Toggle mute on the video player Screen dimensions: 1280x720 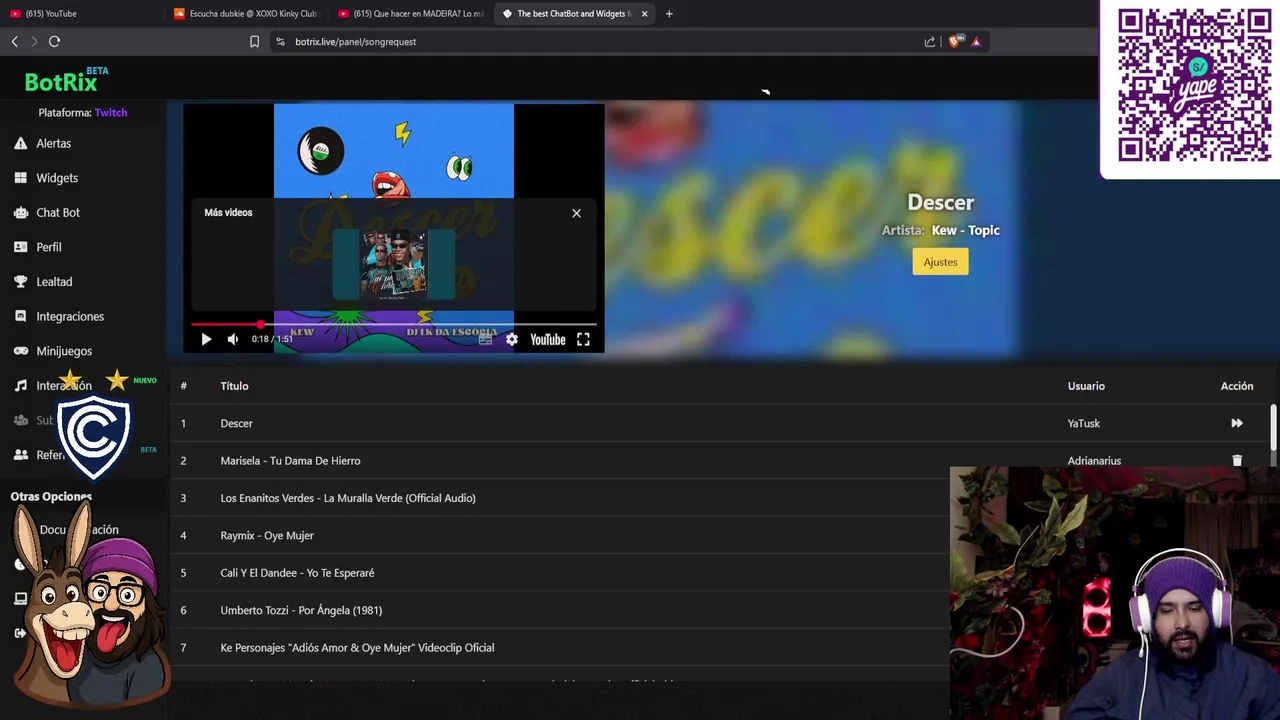coord(233,339)
